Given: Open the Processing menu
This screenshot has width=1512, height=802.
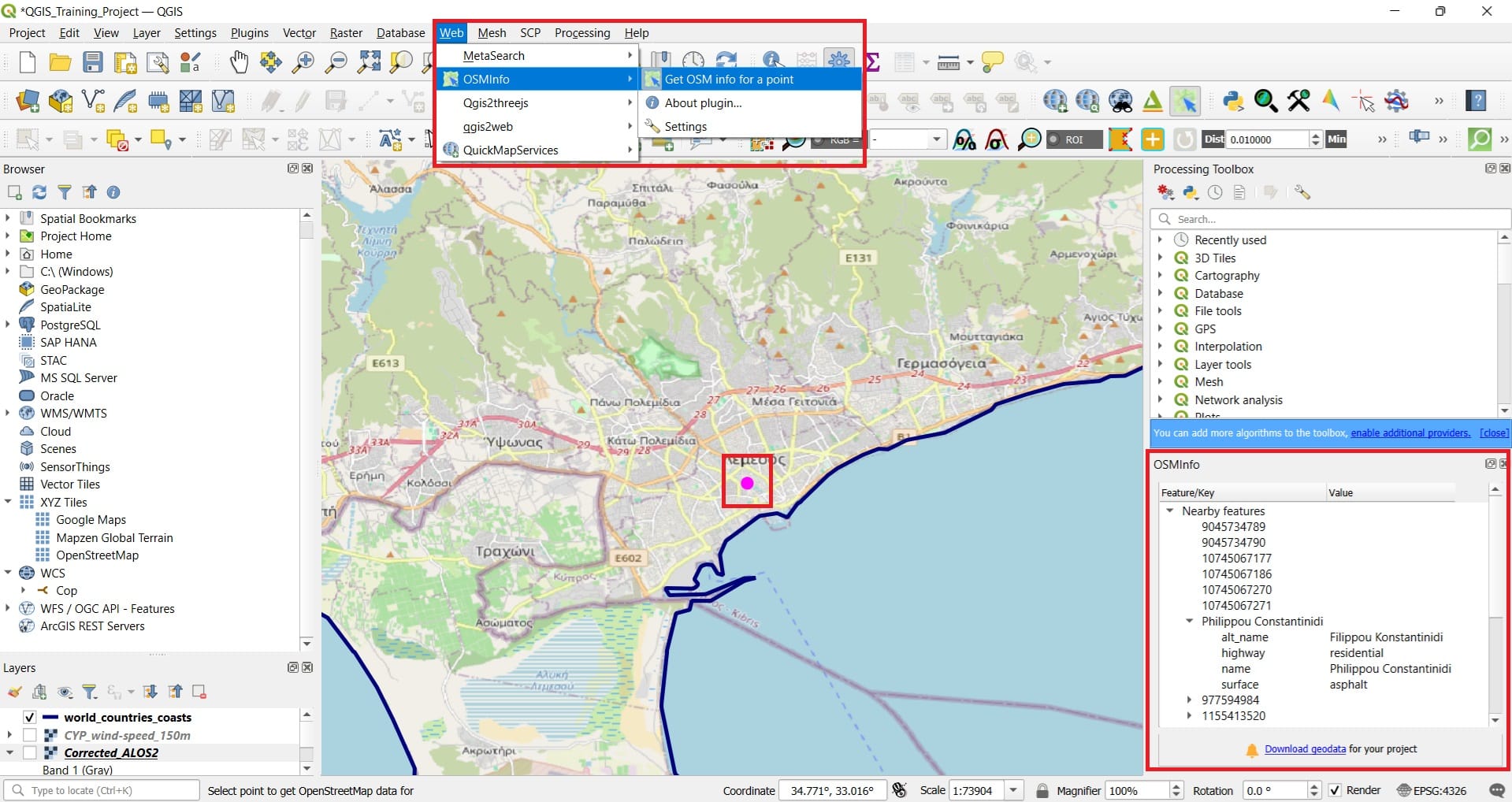Looking at the screenshot, I should pos(581,32).
